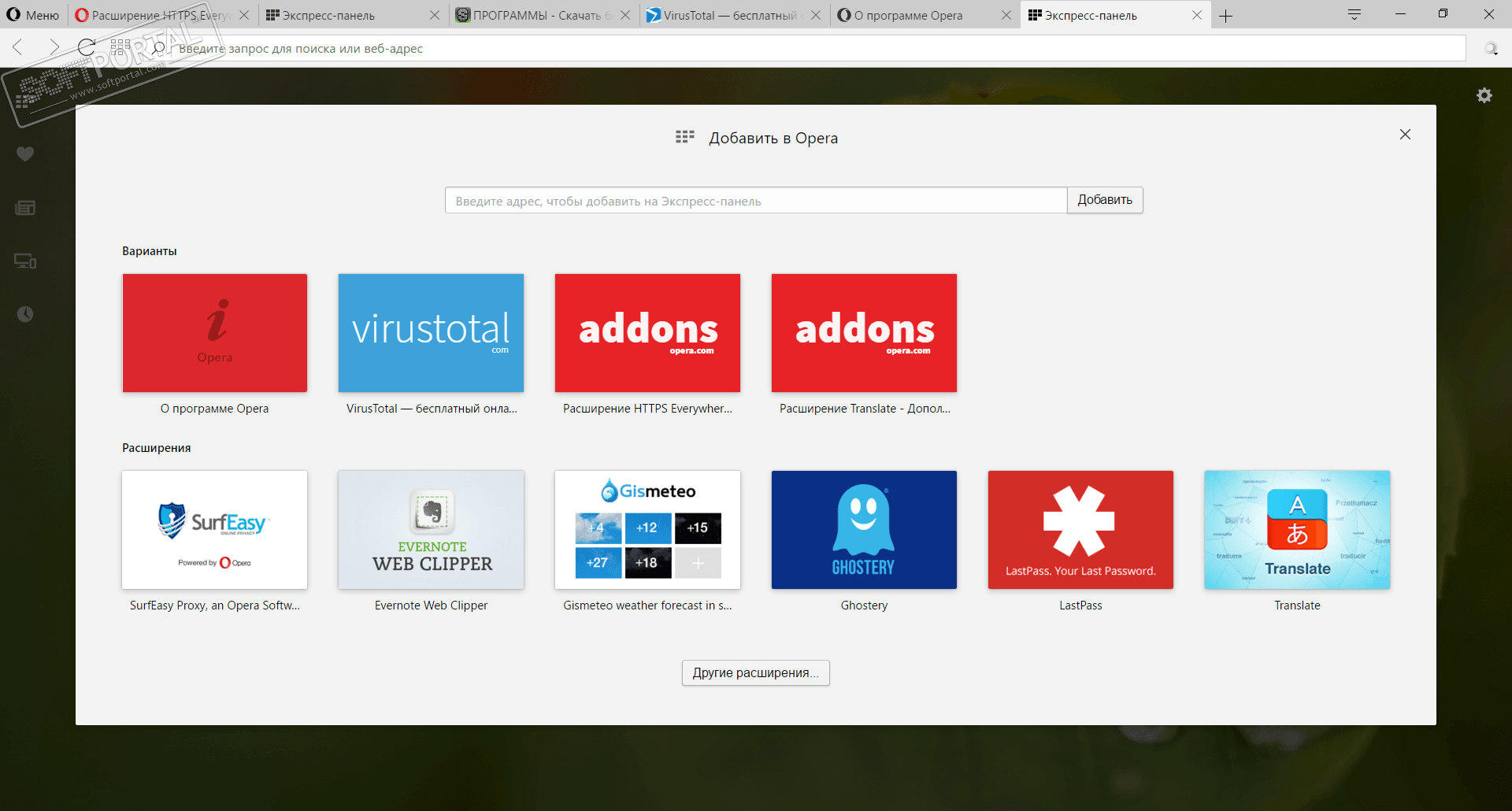Go back with the back arrow
Image resolution: width=1512 pixels, height=811 pixels.
pyautogui.click(x=18, y=48)
